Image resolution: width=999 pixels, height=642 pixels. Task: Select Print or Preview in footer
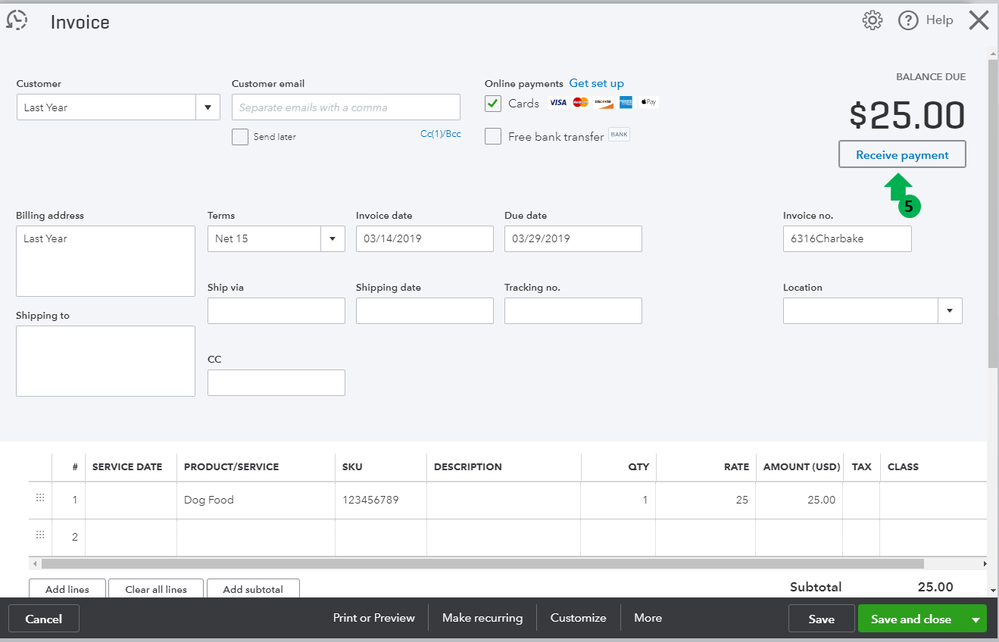(x=374, y=618)
